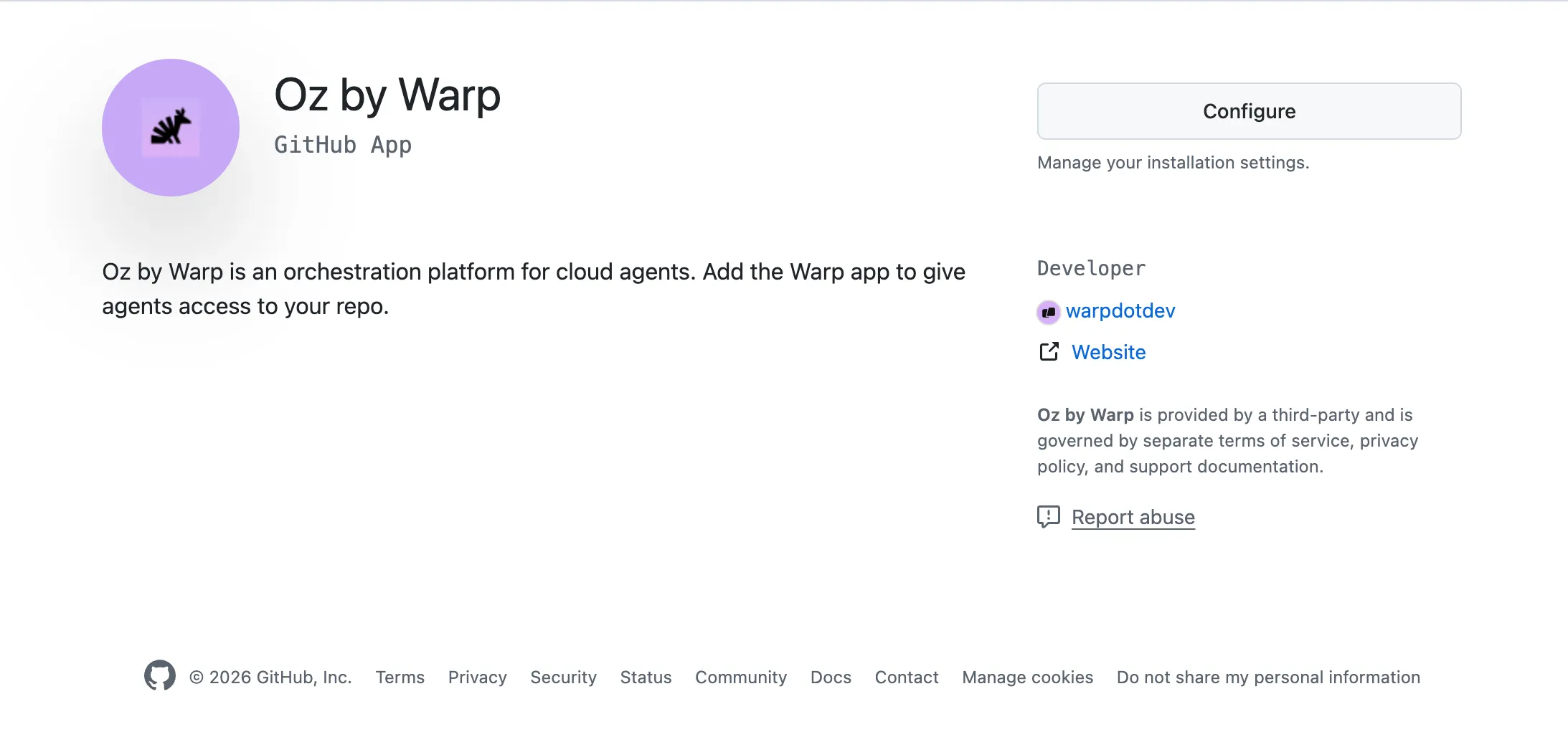Browse GitHub Docs
This screenshot has height=737, width=1568.
point(831,677)
